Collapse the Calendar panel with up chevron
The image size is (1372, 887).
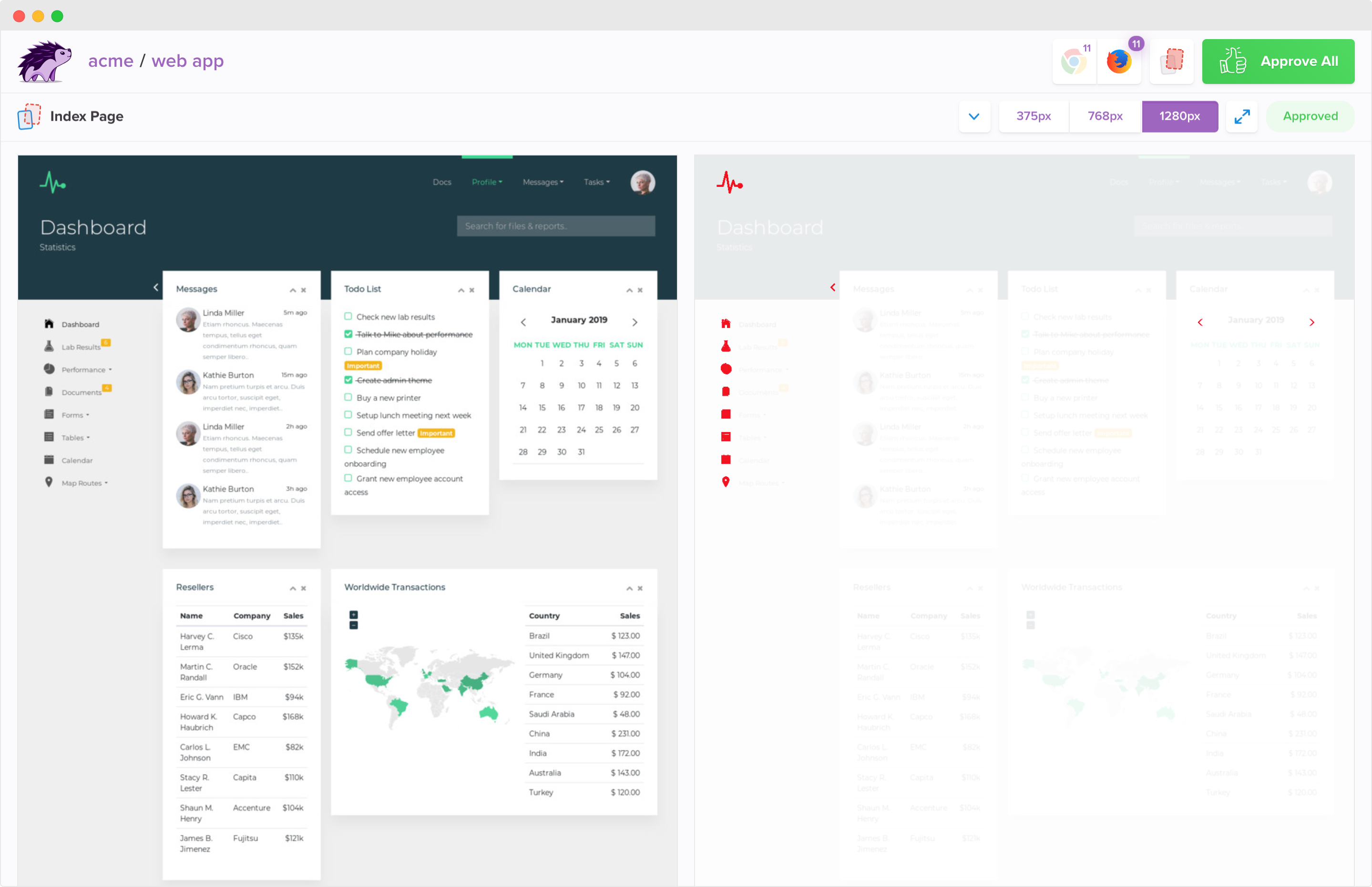click(629, 290)
